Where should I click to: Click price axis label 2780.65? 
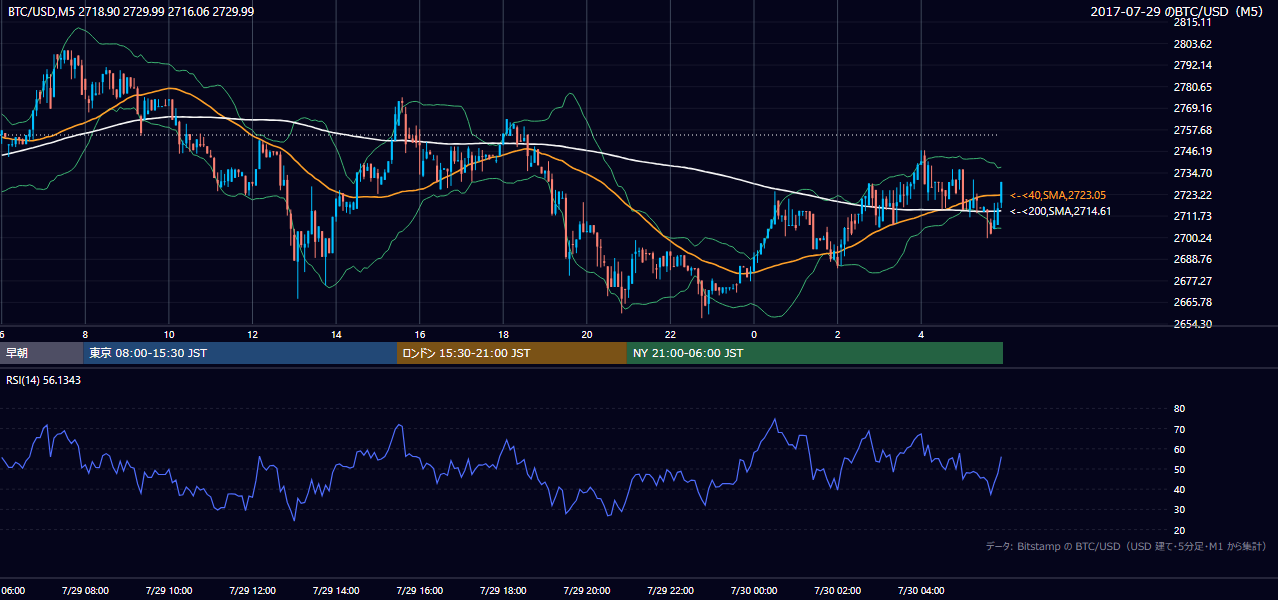tap(1192, 87)
